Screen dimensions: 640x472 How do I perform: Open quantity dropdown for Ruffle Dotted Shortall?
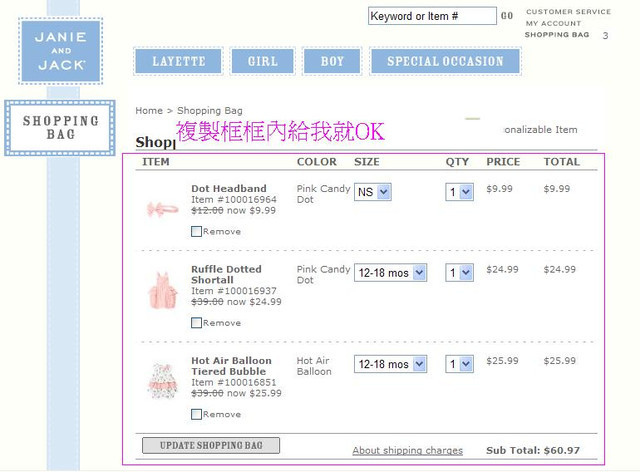459,273
